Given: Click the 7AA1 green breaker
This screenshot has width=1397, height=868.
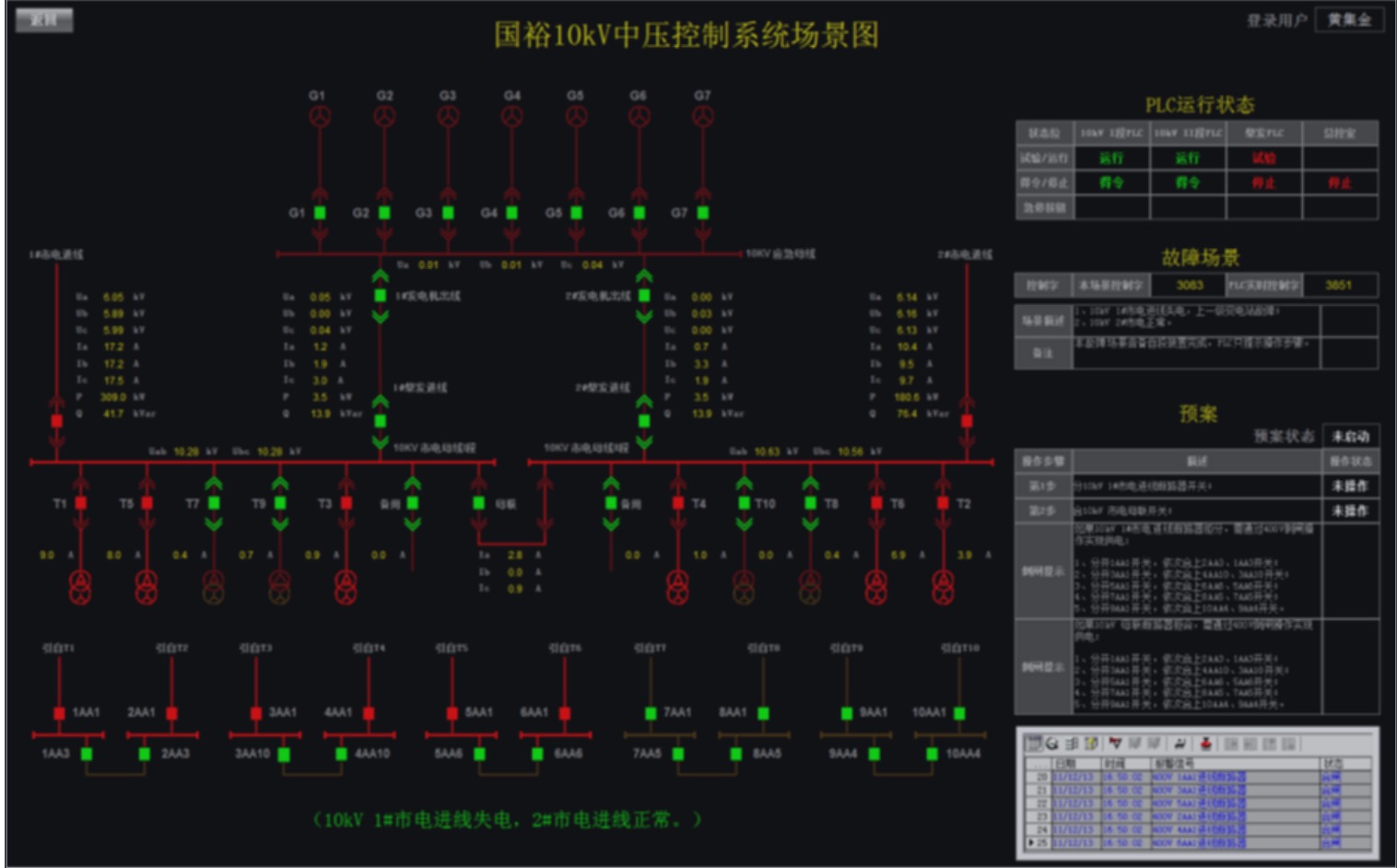Looking at the screenshot, I should point(651,713).
